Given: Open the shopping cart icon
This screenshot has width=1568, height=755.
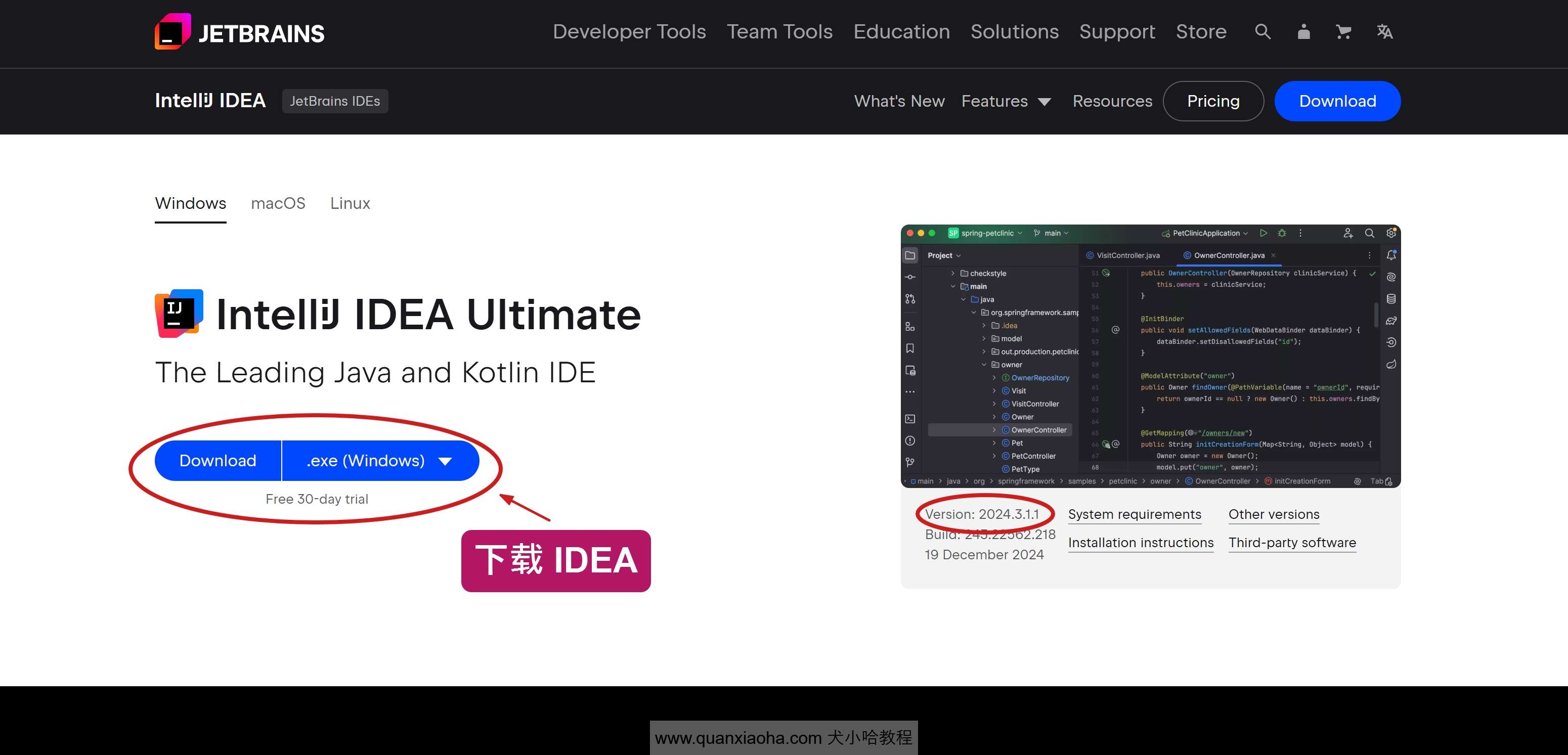Looking at the screenshot, I should click(1343, 32).
